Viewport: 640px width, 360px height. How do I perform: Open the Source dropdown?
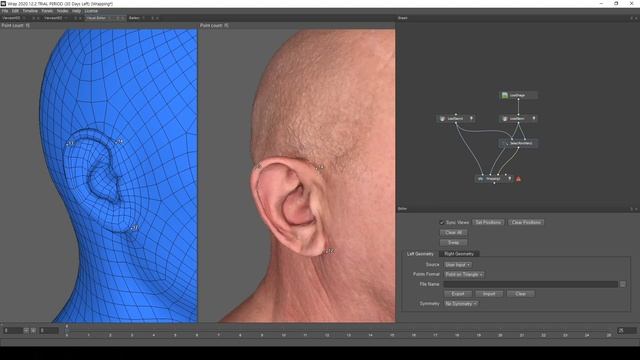tap(458, 265)
